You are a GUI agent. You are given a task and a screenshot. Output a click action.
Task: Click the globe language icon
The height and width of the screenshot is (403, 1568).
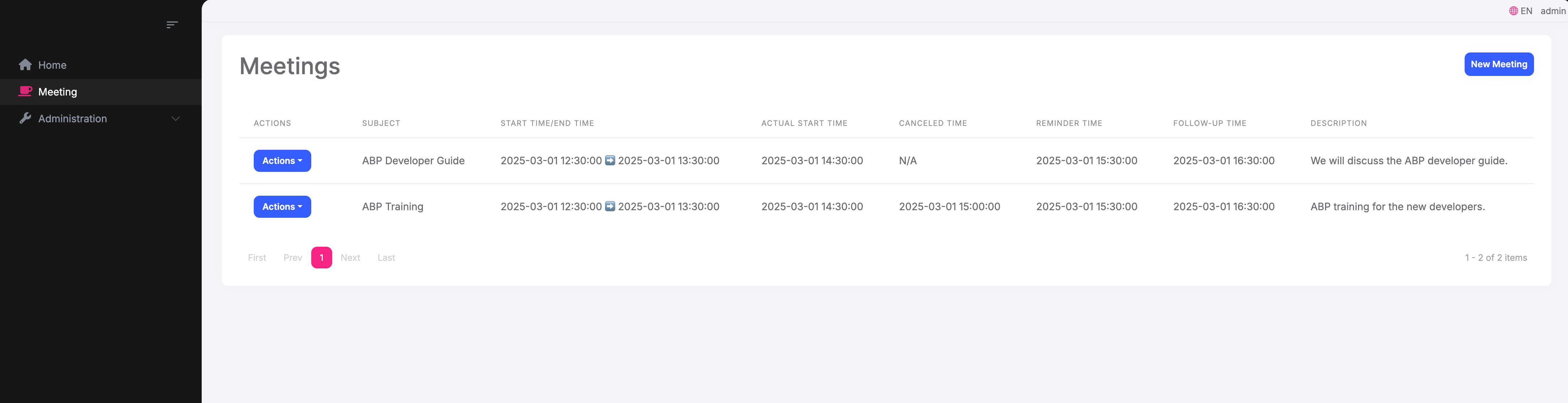click(1513, 11)
